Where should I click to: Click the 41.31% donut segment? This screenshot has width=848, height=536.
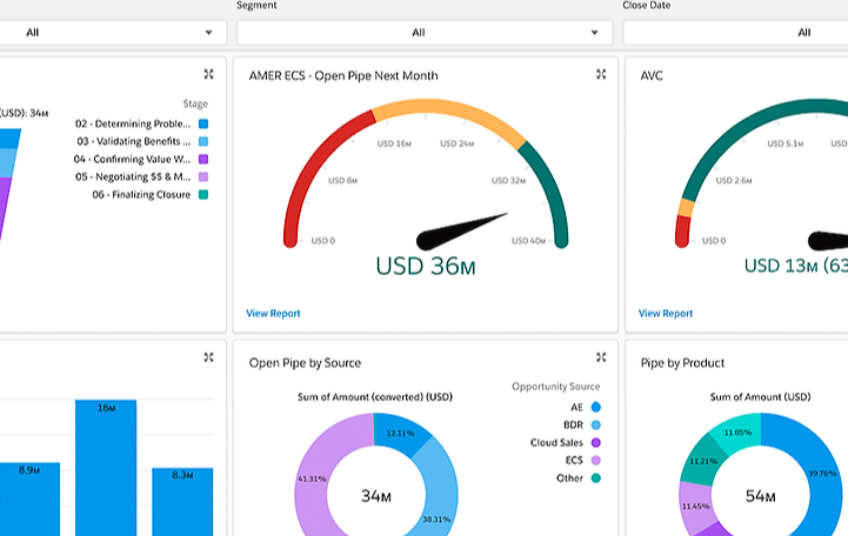click(313, 479)
